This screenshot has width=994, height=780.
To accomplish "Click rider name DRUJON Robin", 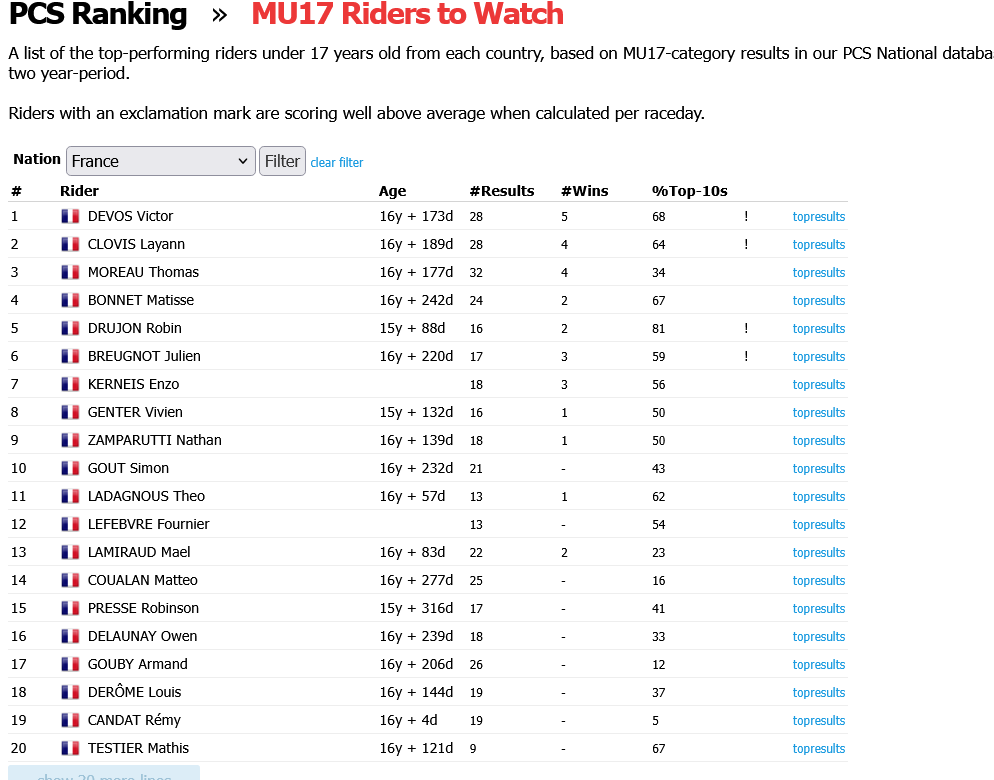I will click(x=134, y=328).
